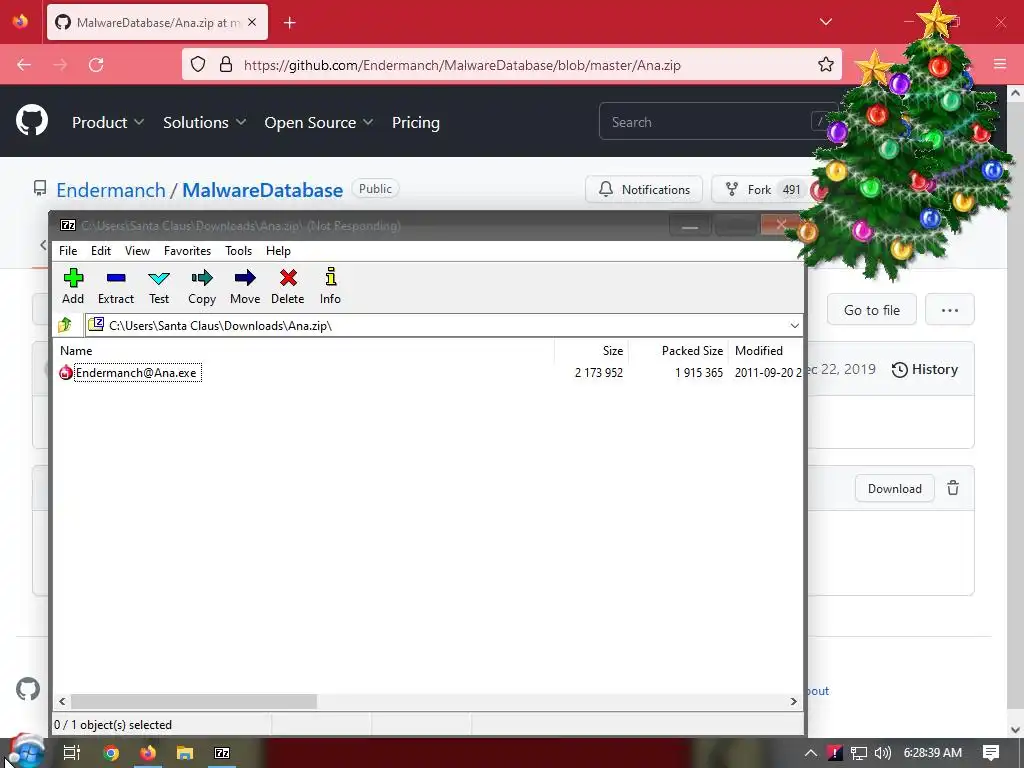
Task: Click the scroll left arrow in 7-Zip
Action: [62, 701]
